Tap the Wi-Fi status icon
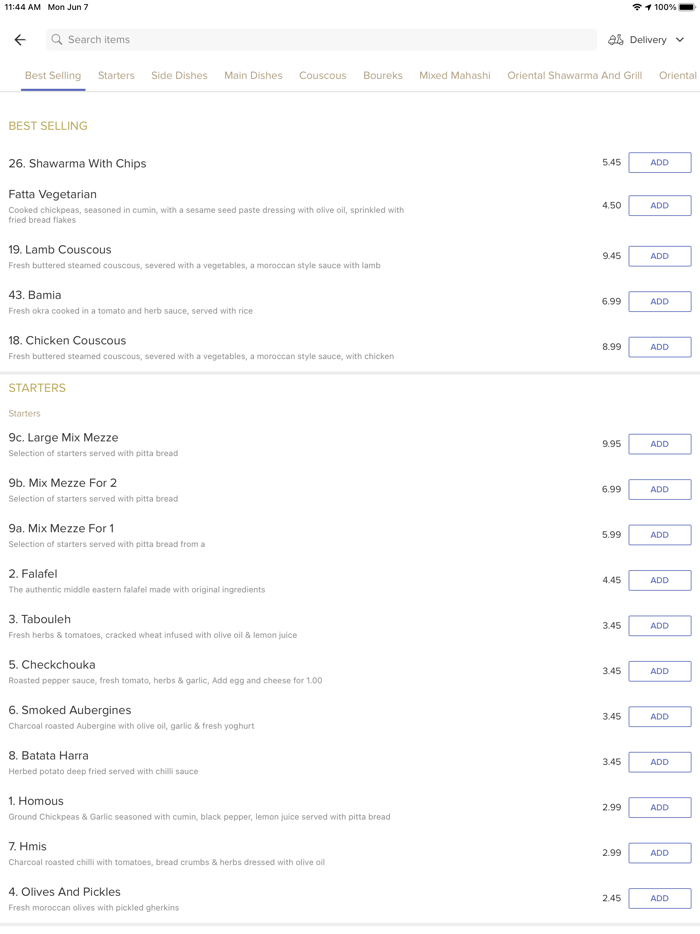700x934 pixels. tap(637, 7)
